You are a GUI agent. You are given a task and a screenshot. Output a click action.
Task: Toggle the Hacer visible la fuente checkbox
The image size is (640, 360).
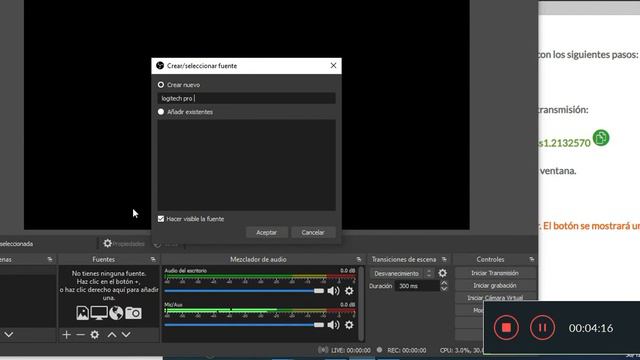(x=161, y=219)
